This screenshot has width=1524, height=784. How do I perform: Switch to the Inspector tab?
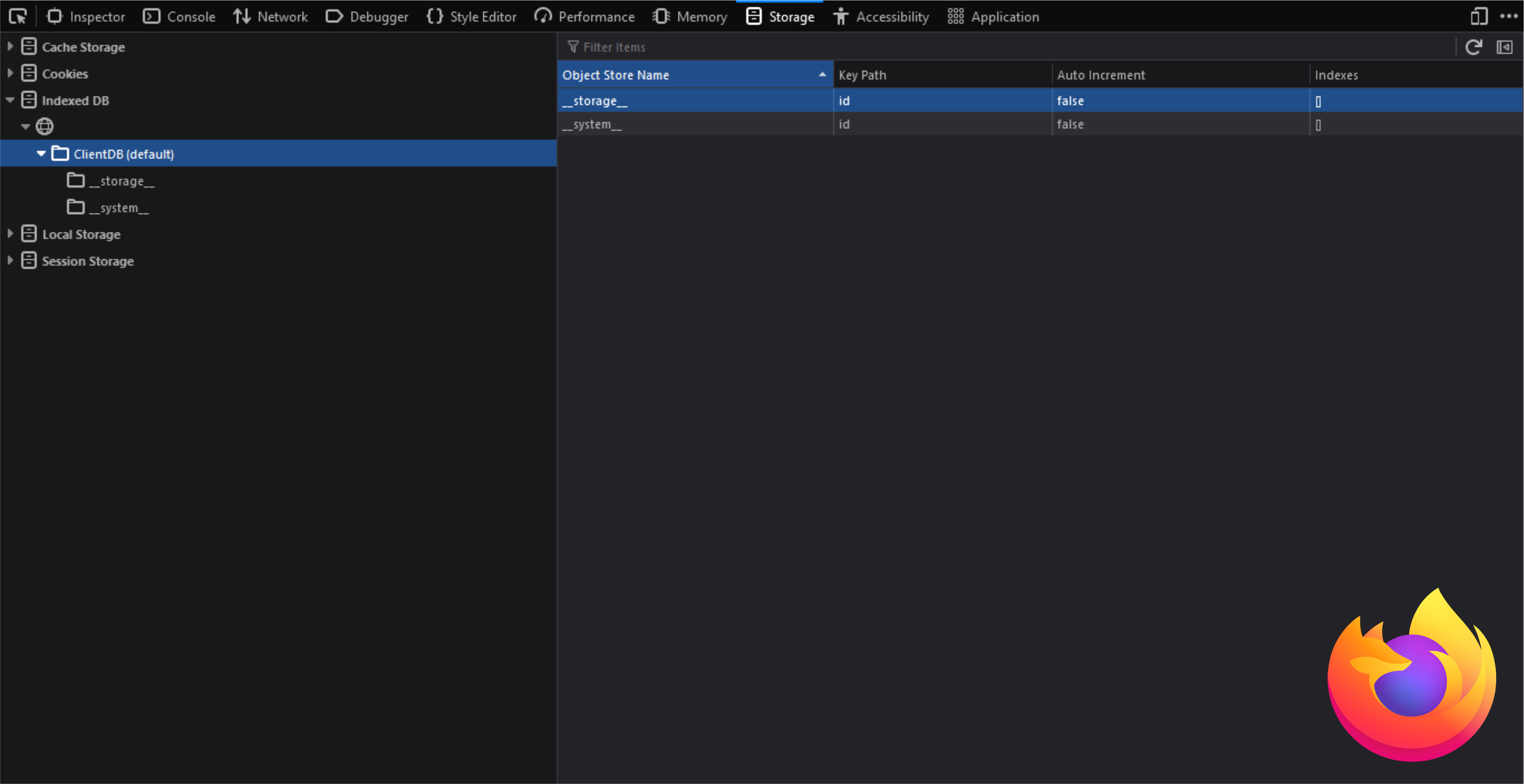point(86,16)
